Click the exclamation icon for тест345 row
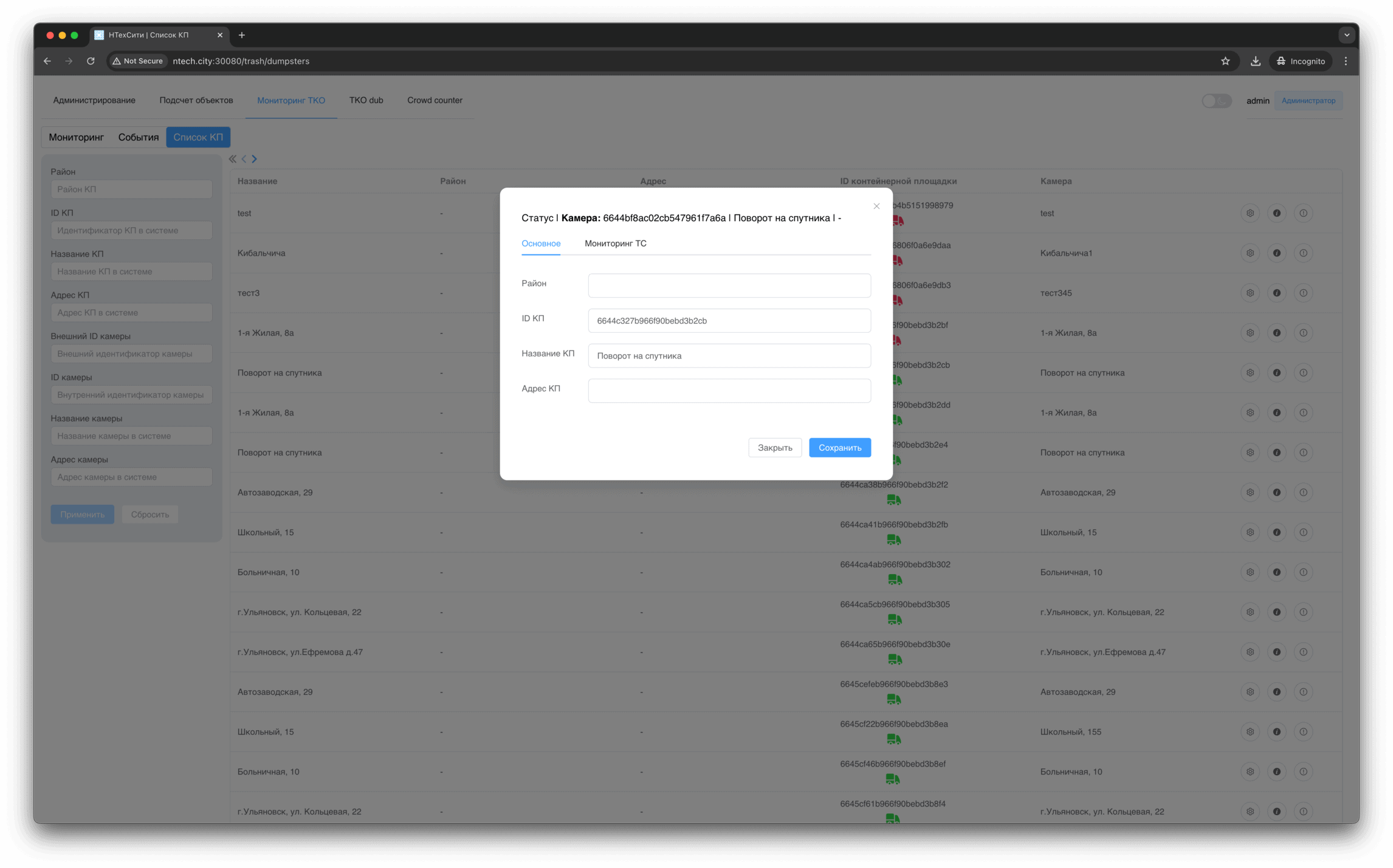The height and width of the screenshot is (868, 1393). pos(1303,293)
